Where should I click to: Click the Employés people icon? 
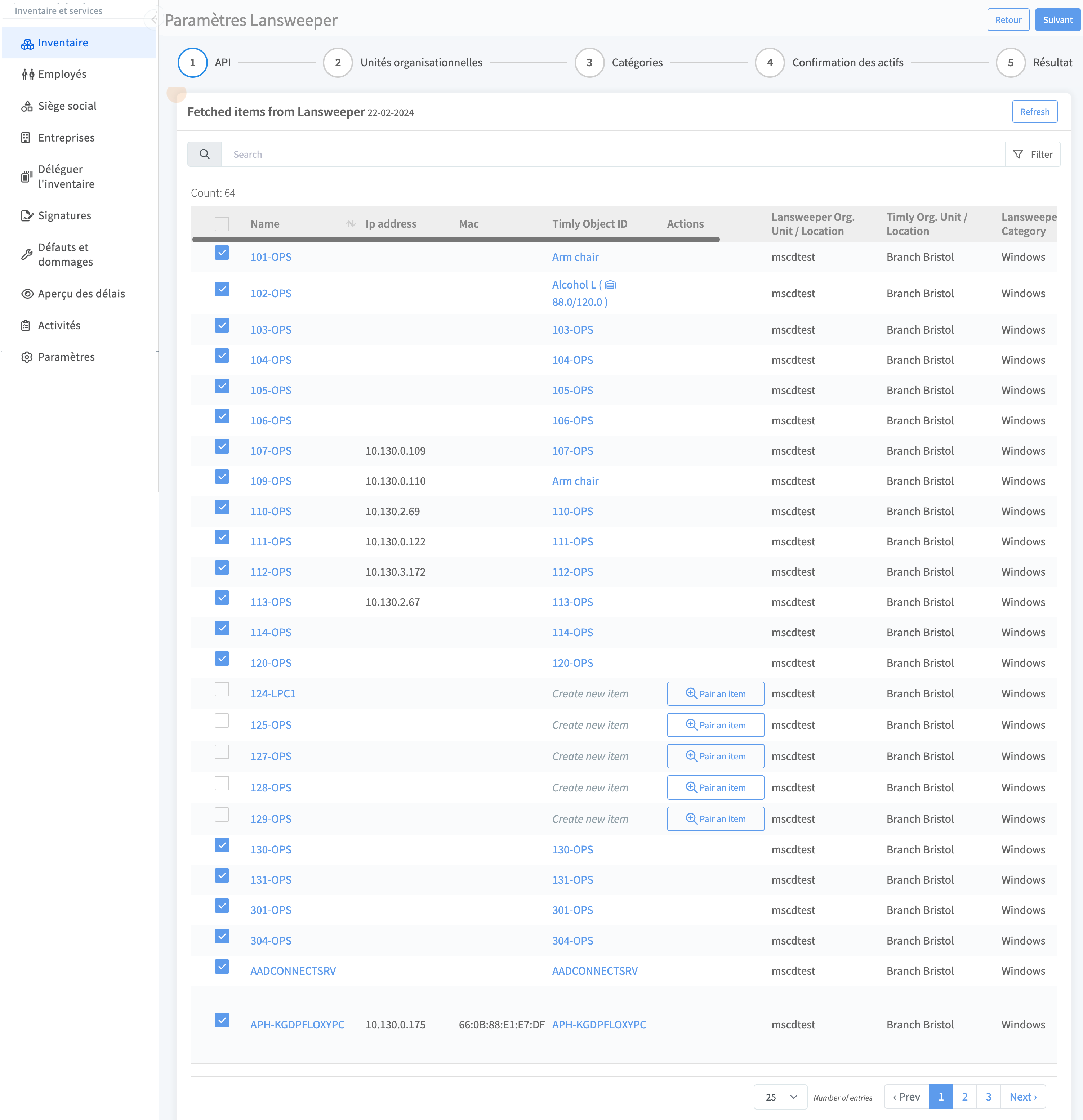coord(27,74)
